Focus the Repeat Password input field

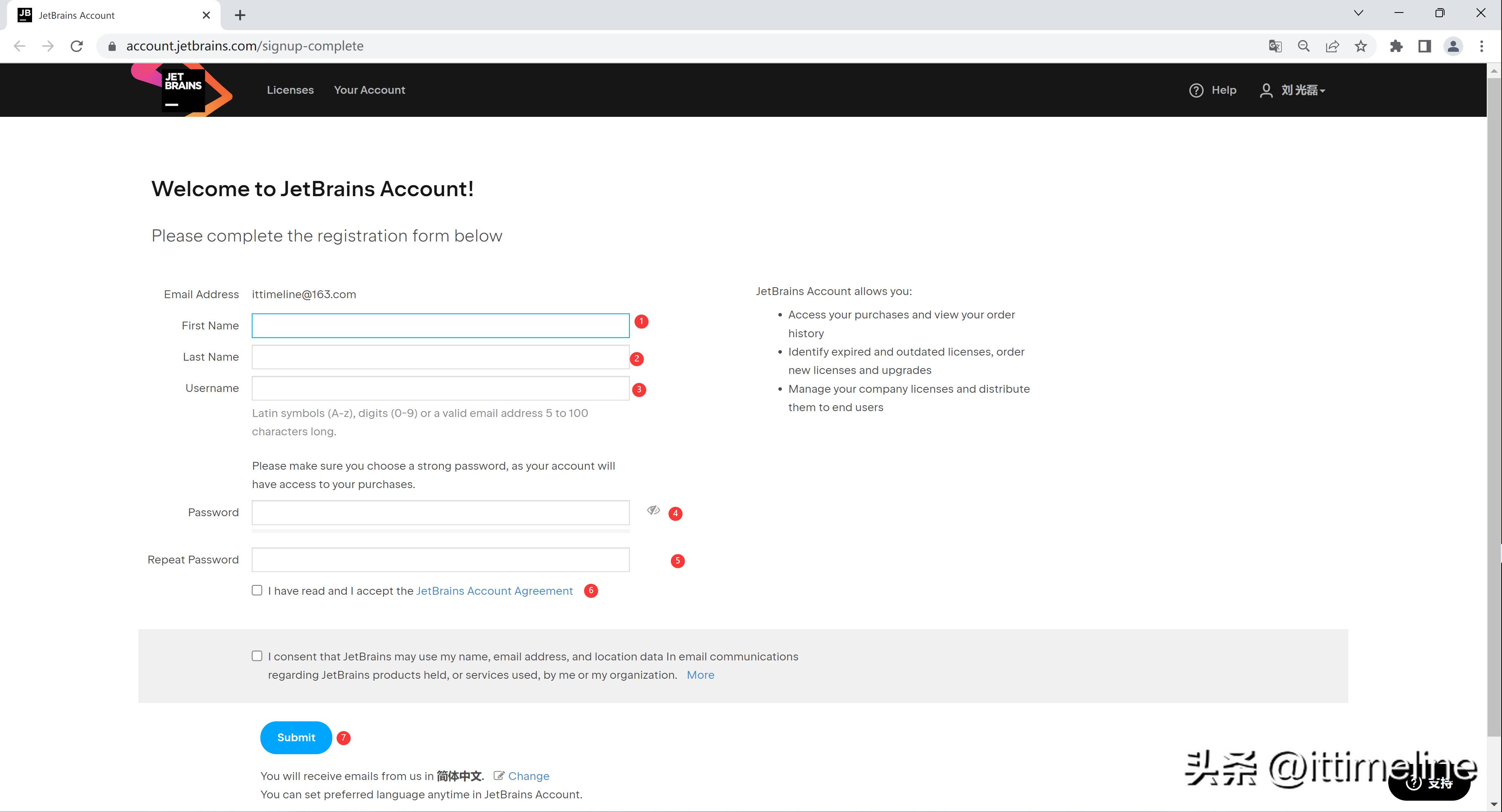click(440, 560)
